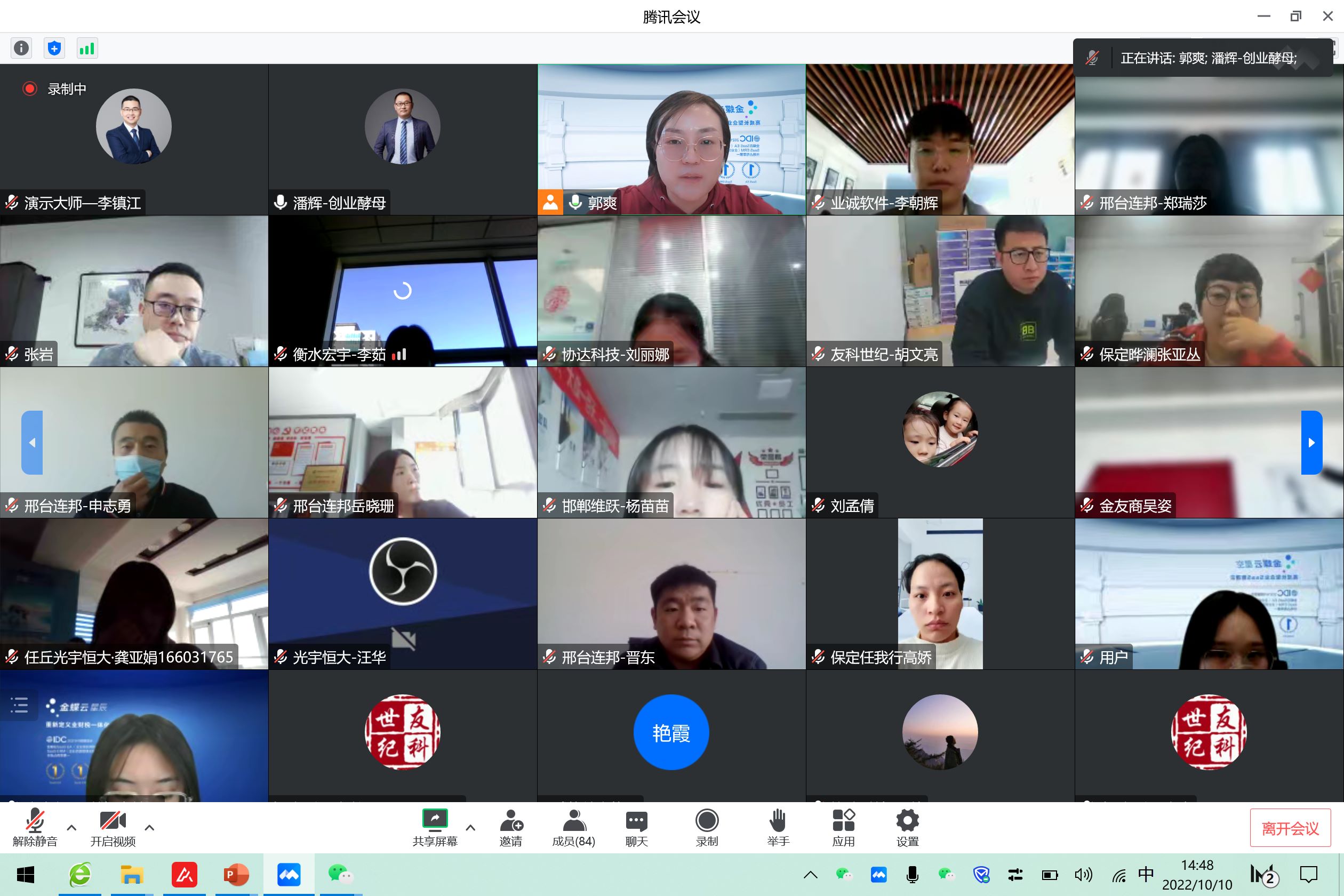Click the 邯郸维跃-杨苗苗 name label

coord(615,506)
